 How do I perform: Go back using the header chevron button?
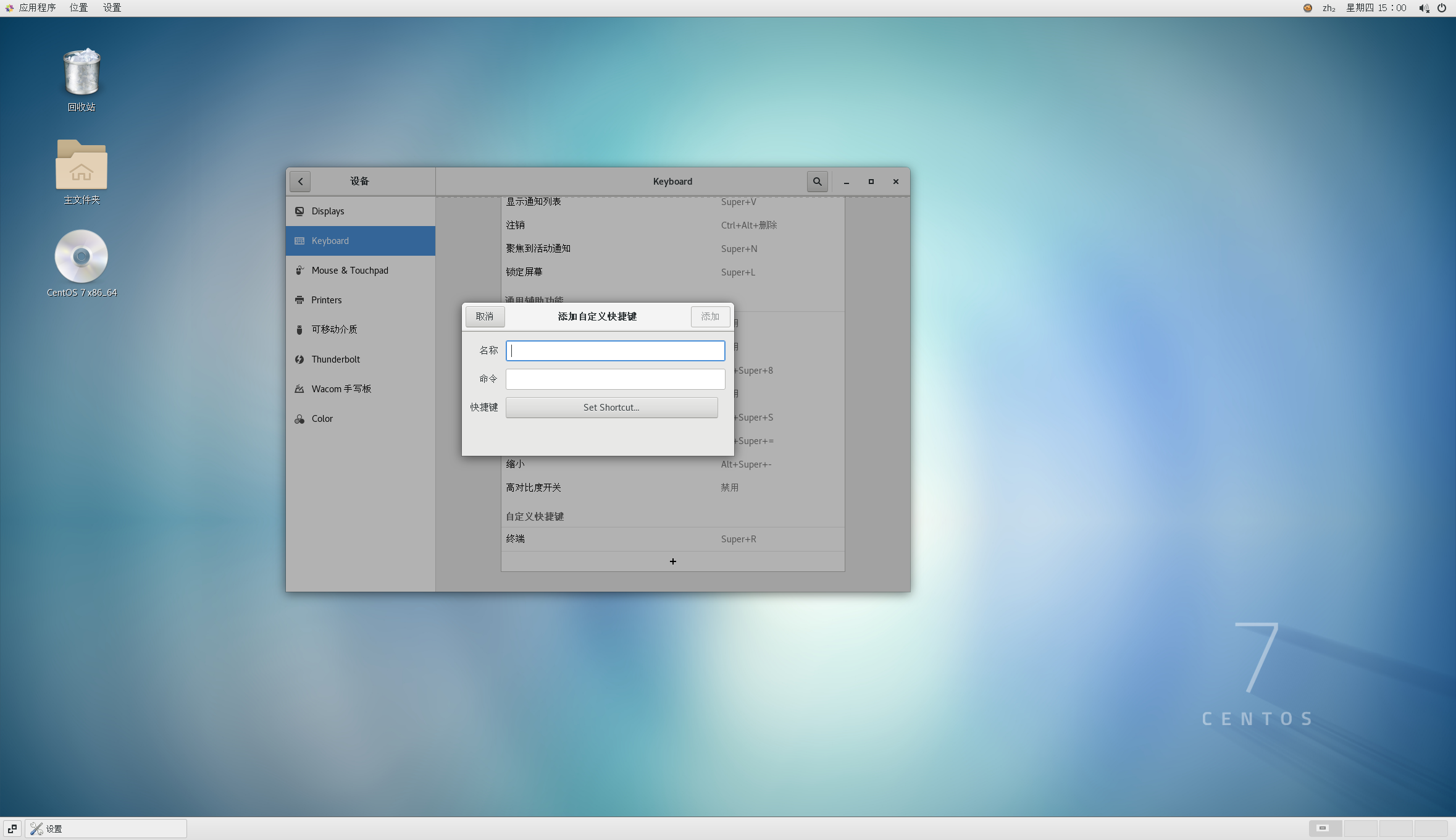pyautogui.click(x=300, y=182)
